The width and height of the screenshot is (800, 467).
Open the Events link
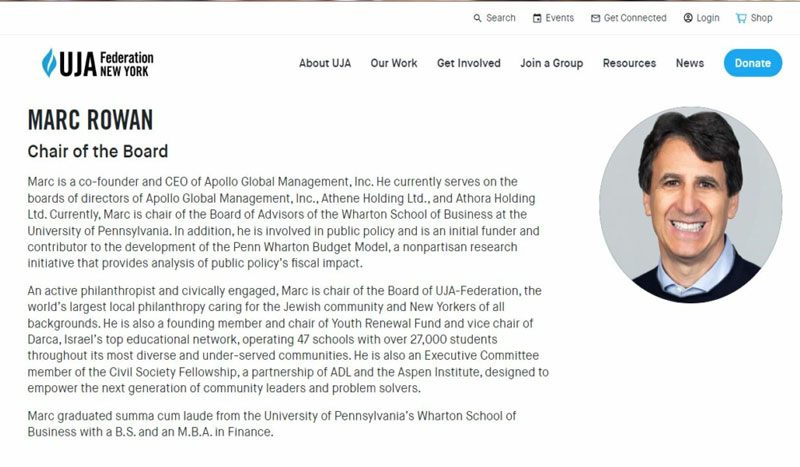pos(559,18)
